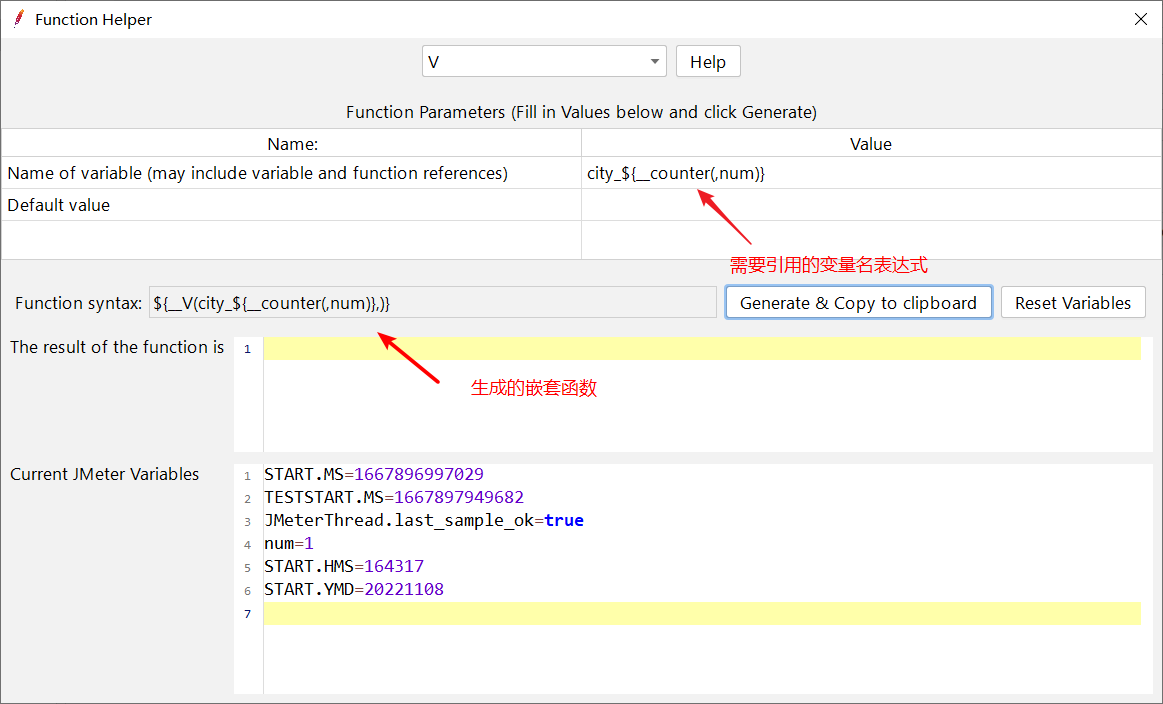Click the JMeterThread.last_sample_ok=true line

click(x=424, y=520)
